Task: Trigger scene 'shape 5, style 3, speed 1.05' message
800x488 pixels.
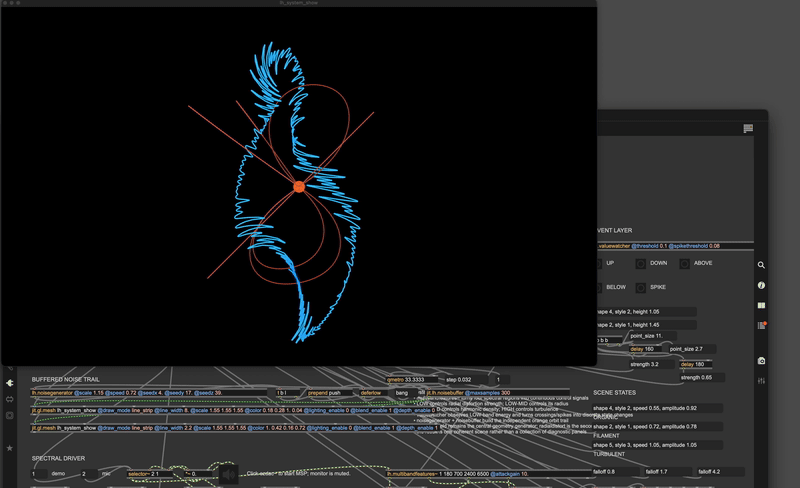Action: pos(657,445)
